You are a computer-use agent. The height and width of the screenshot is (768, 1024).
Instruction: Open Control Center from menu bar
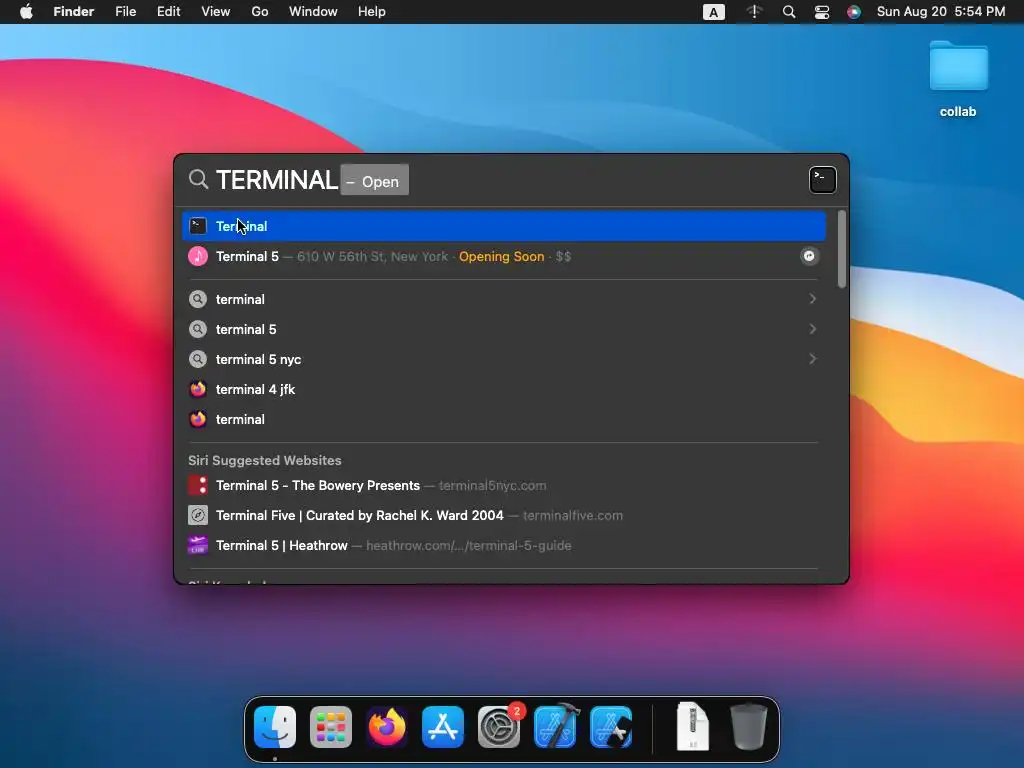822,12
